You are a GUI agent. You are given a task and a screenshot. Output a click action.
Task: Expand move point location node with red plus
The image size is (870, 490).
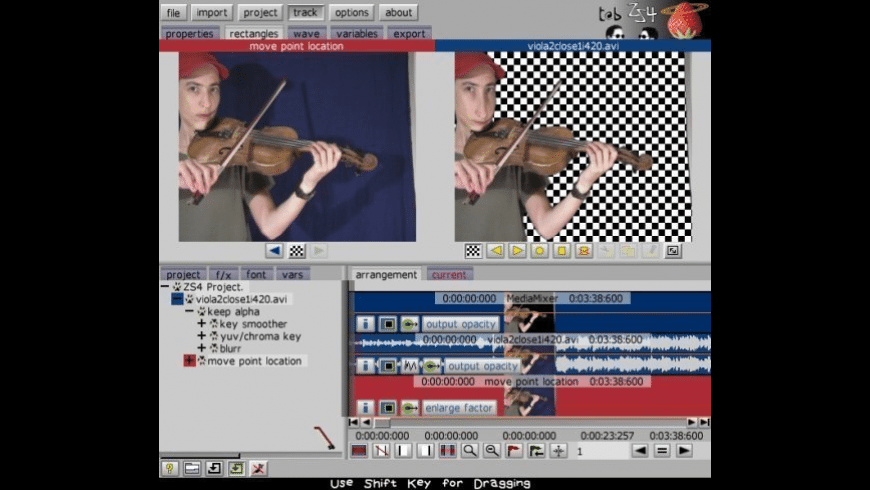pyautogui.click(x=189, y=361)
